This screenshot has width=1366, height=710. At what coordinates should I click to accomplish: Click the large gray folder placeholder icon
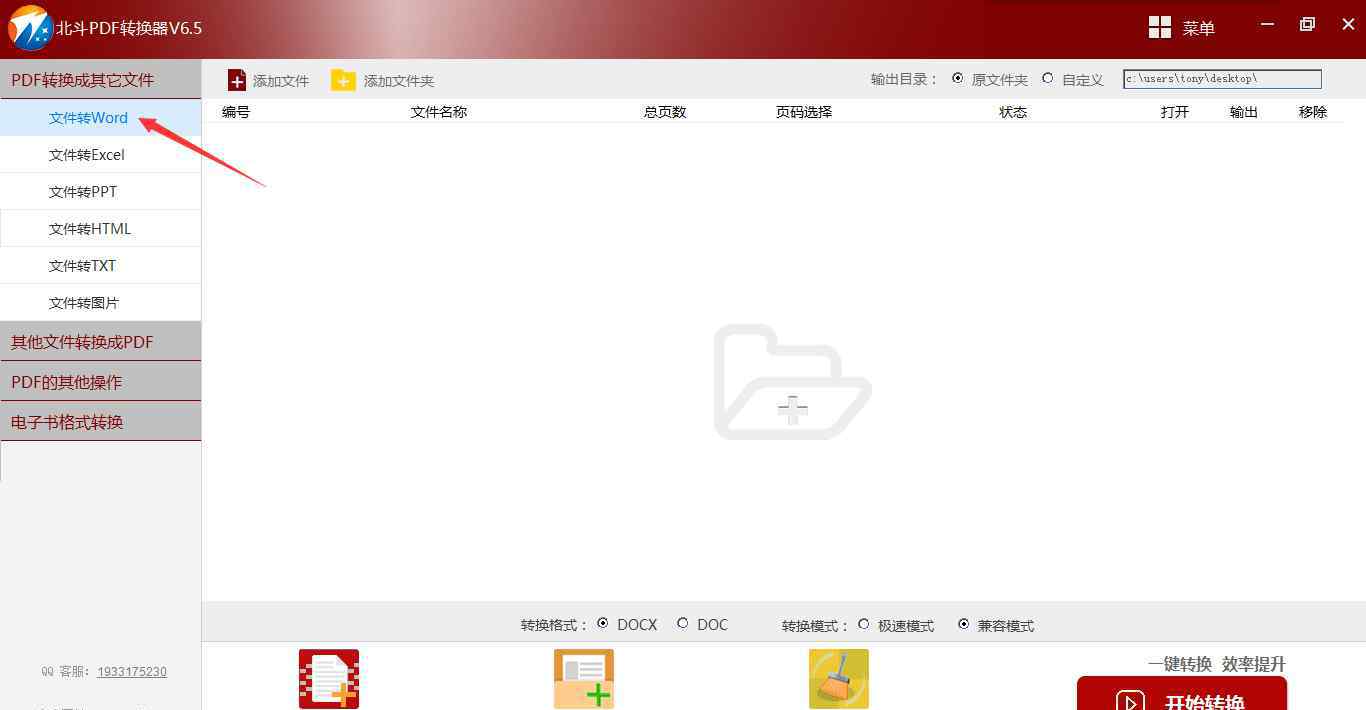tap(792, 382)
